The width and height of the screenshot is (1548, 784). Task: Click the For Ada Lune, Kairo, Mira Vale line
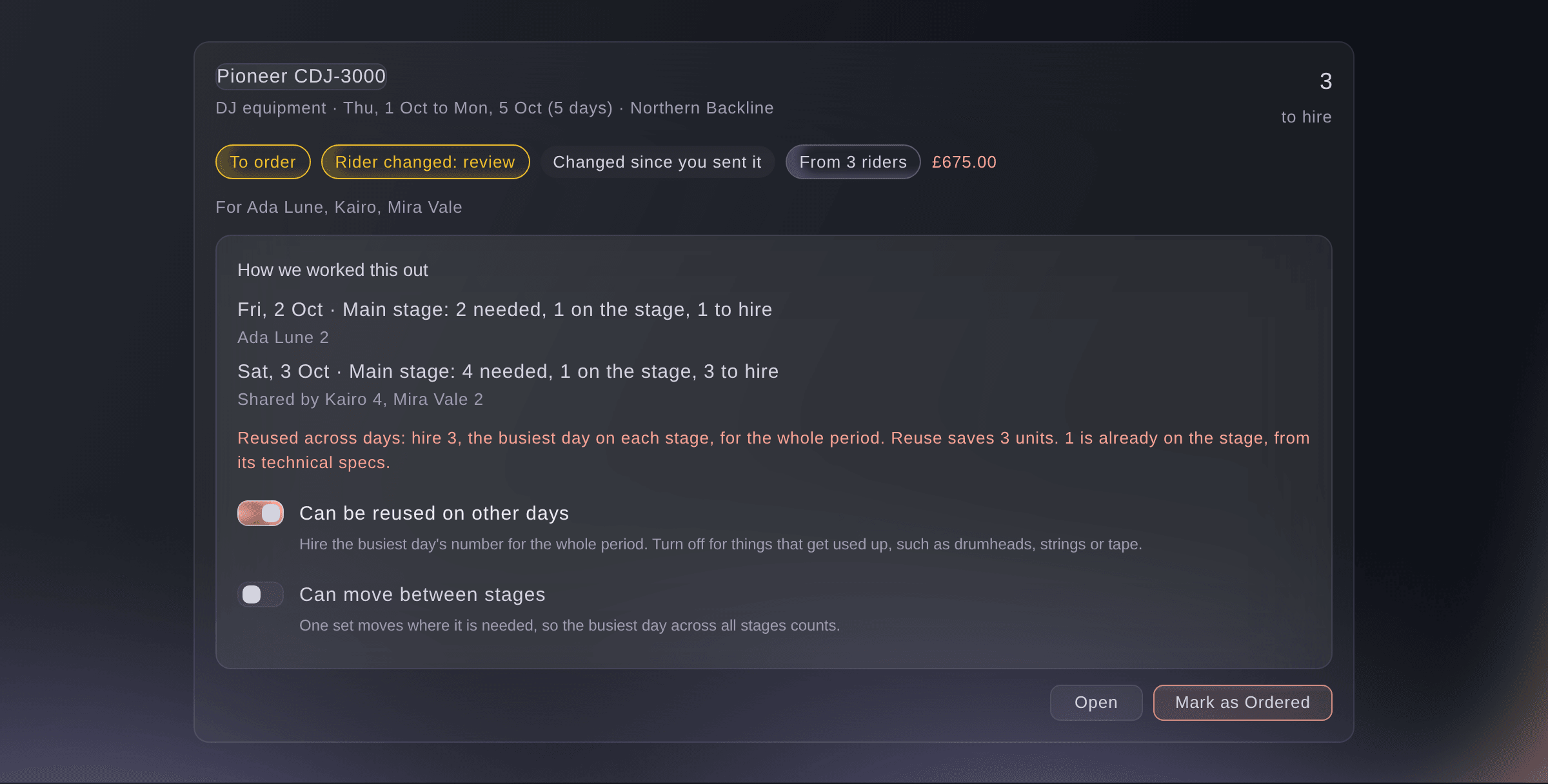[x=339, y=207]
